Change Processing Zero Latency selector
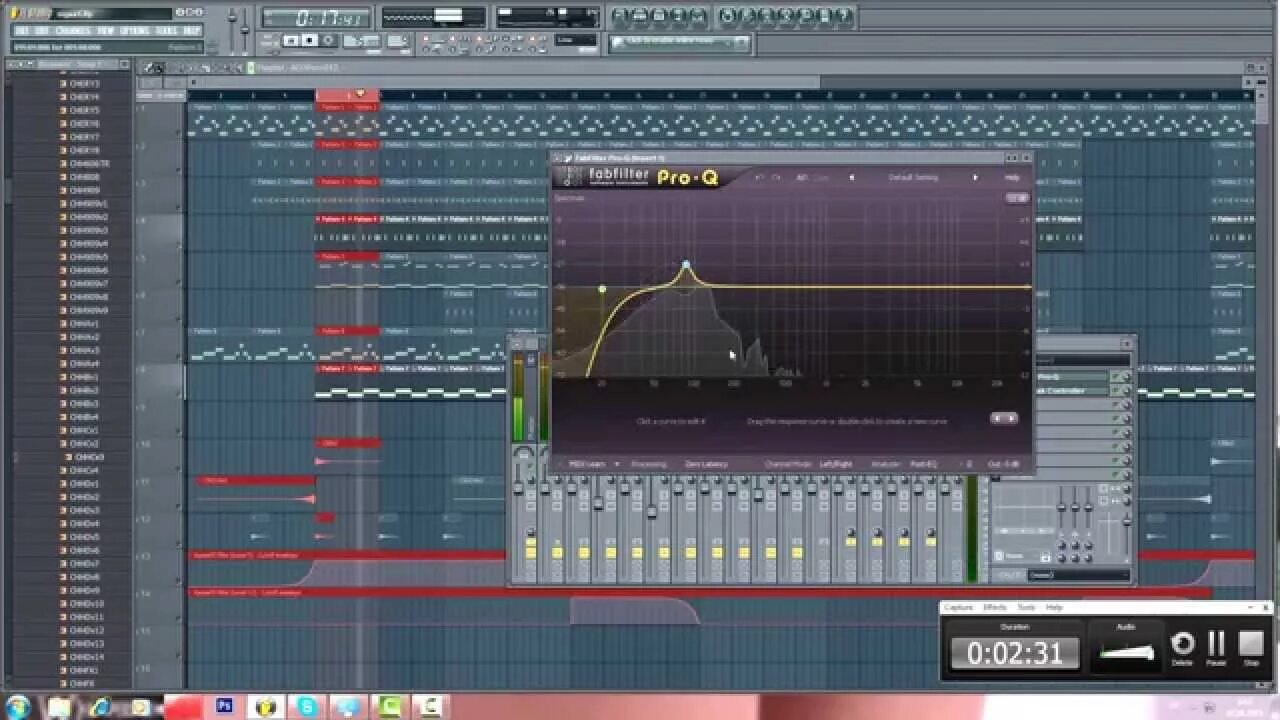 click(x=706, y=464)
